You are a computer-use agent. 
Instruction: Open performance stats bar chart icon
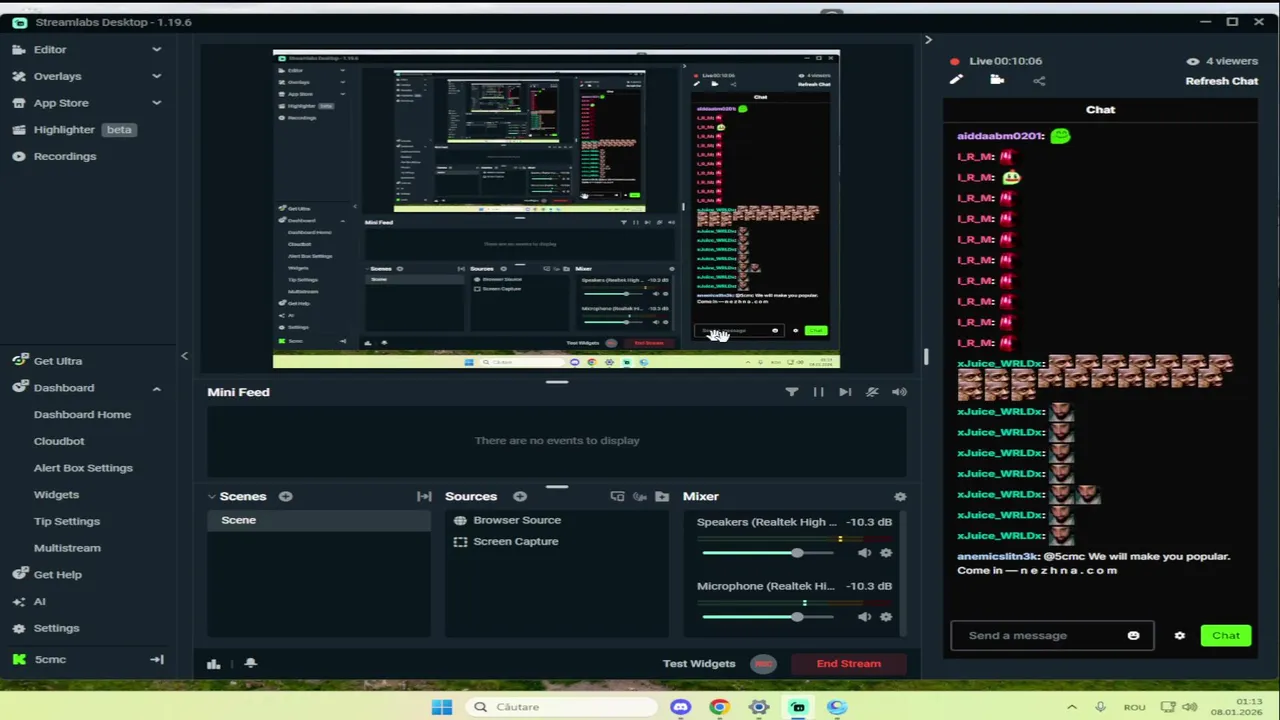pos(213,664)
